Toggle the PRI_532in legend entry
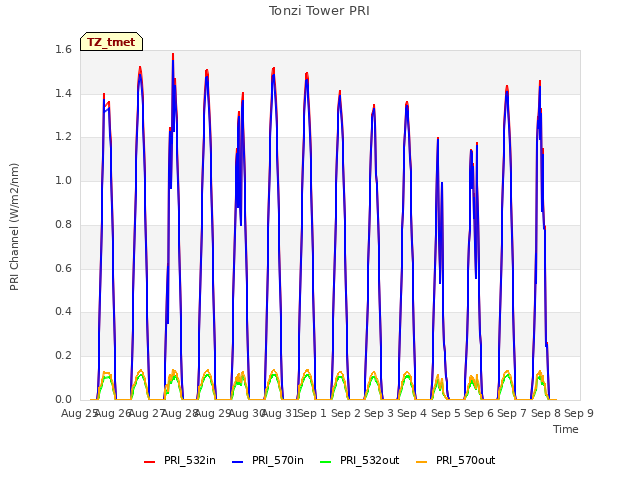 [180, 460]
